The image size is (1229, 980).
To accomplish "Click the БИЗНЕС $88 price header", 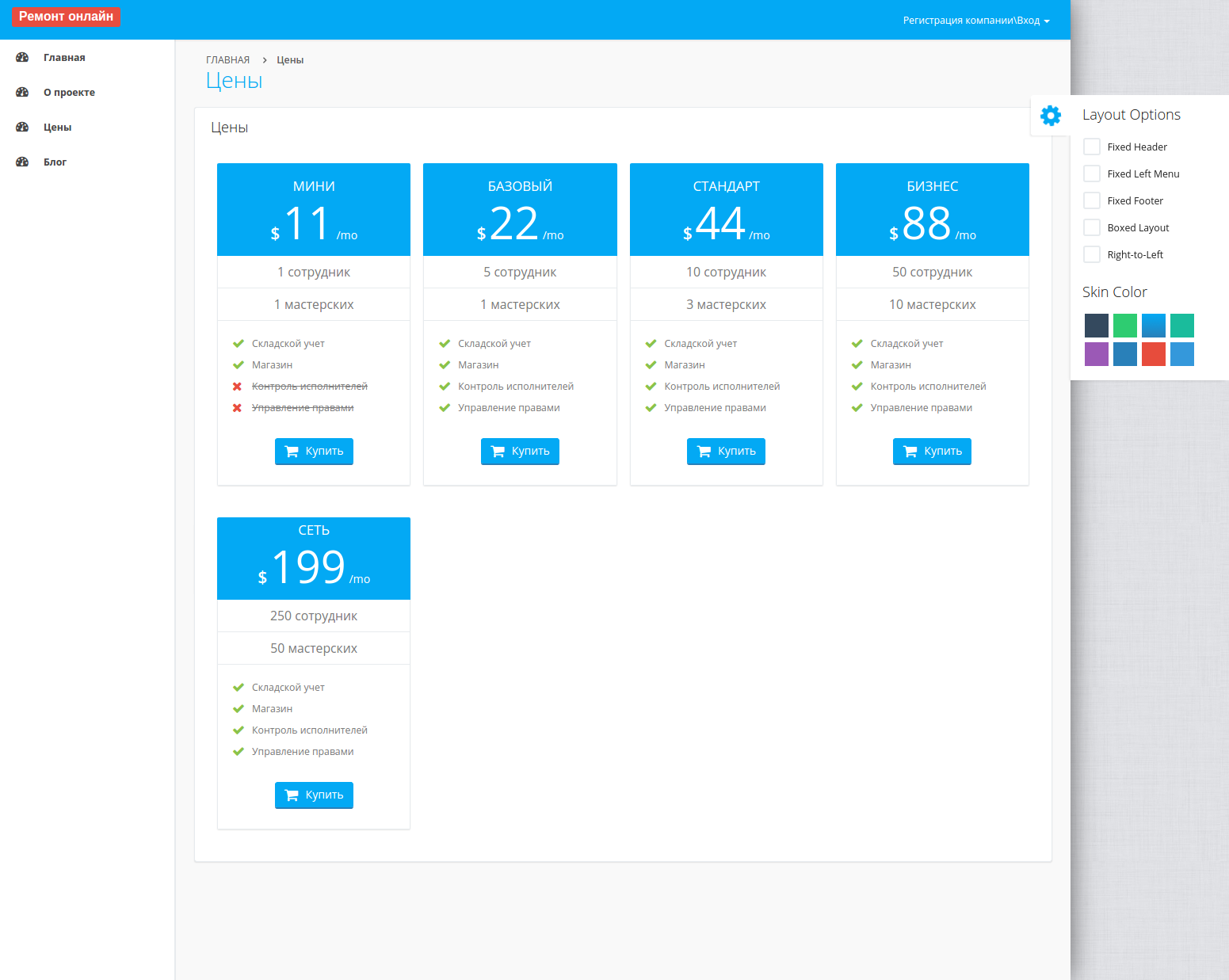I will click(x=933, y=210).
